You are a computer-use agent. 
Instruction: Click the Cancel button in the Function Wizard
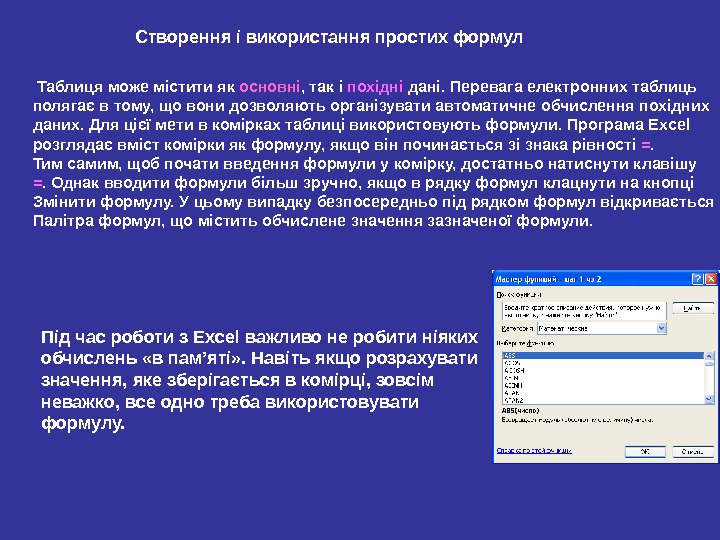tap(693, 452)
